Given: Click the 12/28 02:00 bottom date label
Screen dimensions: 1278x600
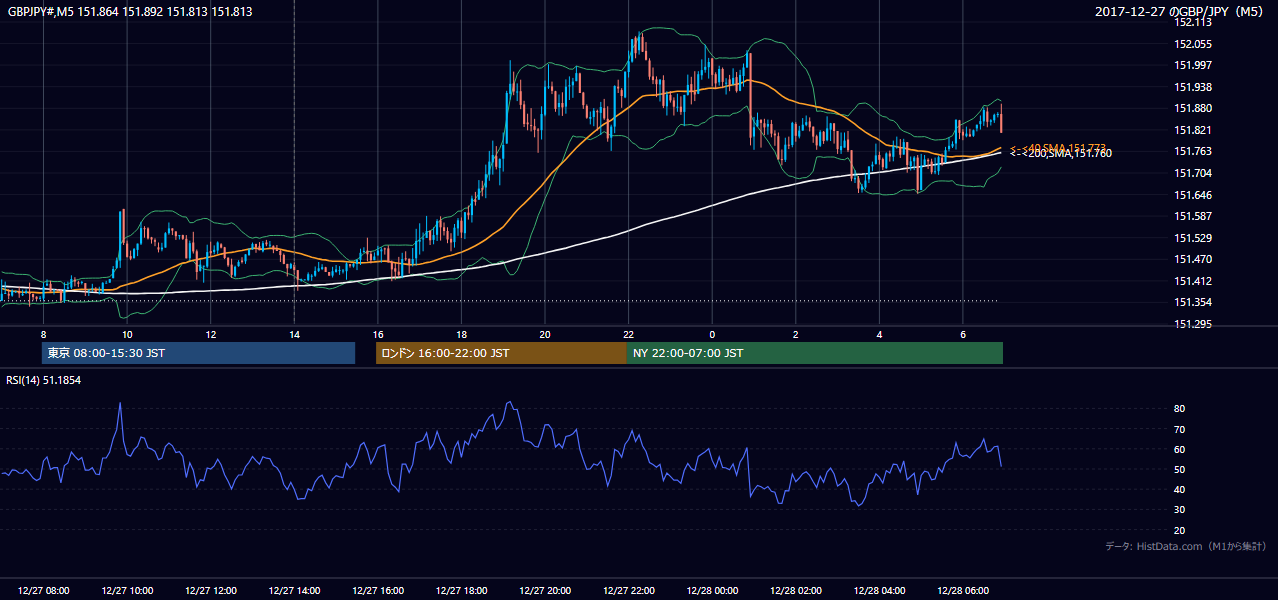Looking at the screenshot, I should pos(795,591).
